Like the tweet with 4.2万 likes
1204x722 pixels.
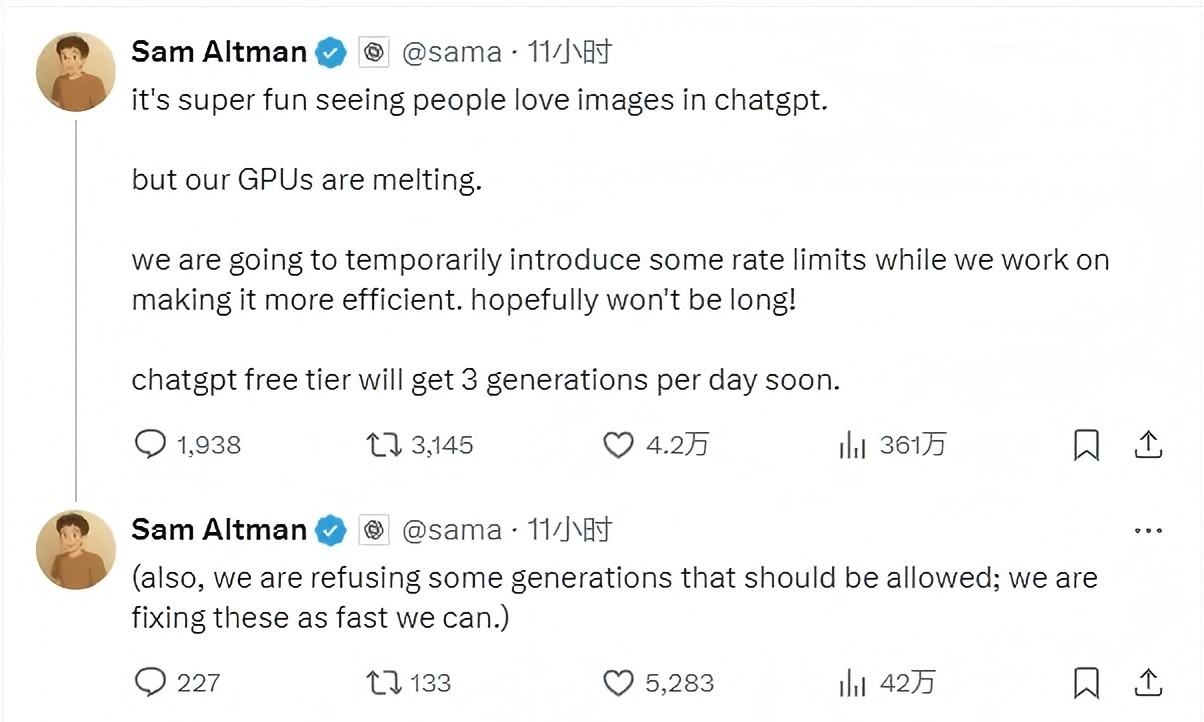point(656,445)
